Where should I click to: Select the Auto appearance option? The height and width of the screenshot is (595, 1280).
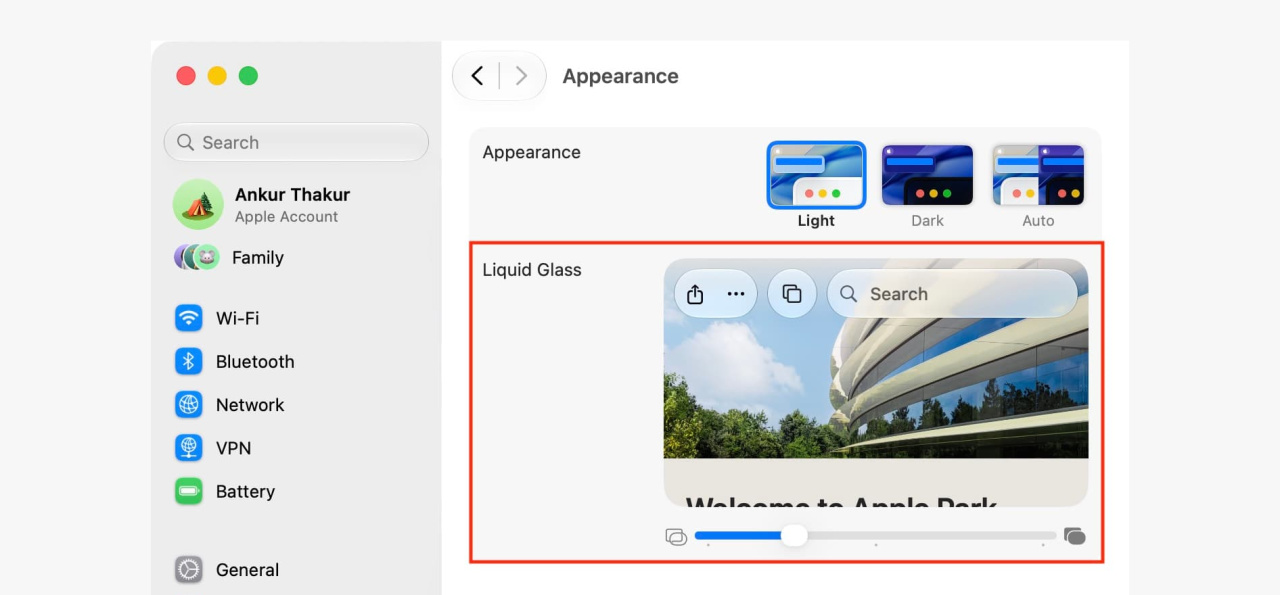[1038, 186]
